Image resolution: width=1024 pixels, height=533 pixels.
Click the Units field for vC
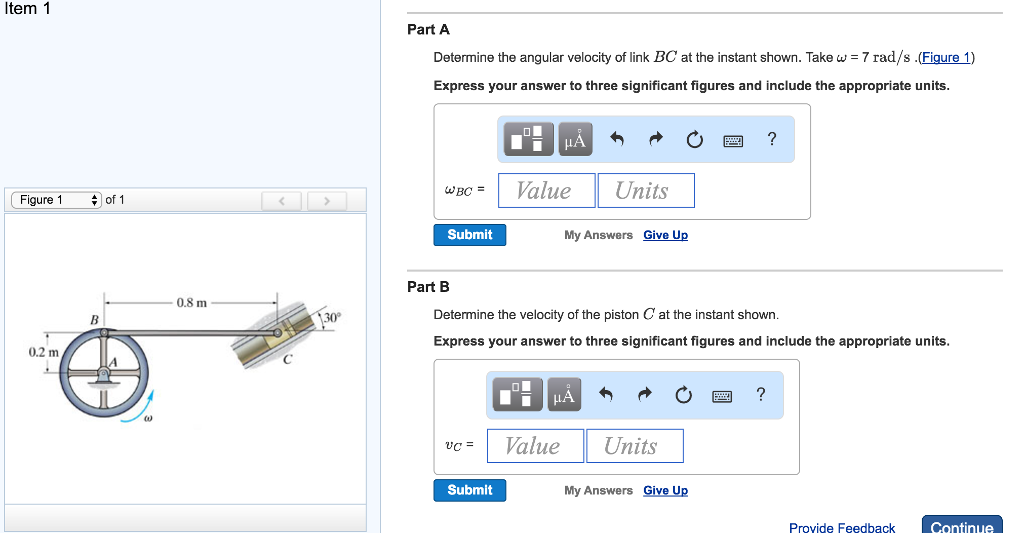635,446
